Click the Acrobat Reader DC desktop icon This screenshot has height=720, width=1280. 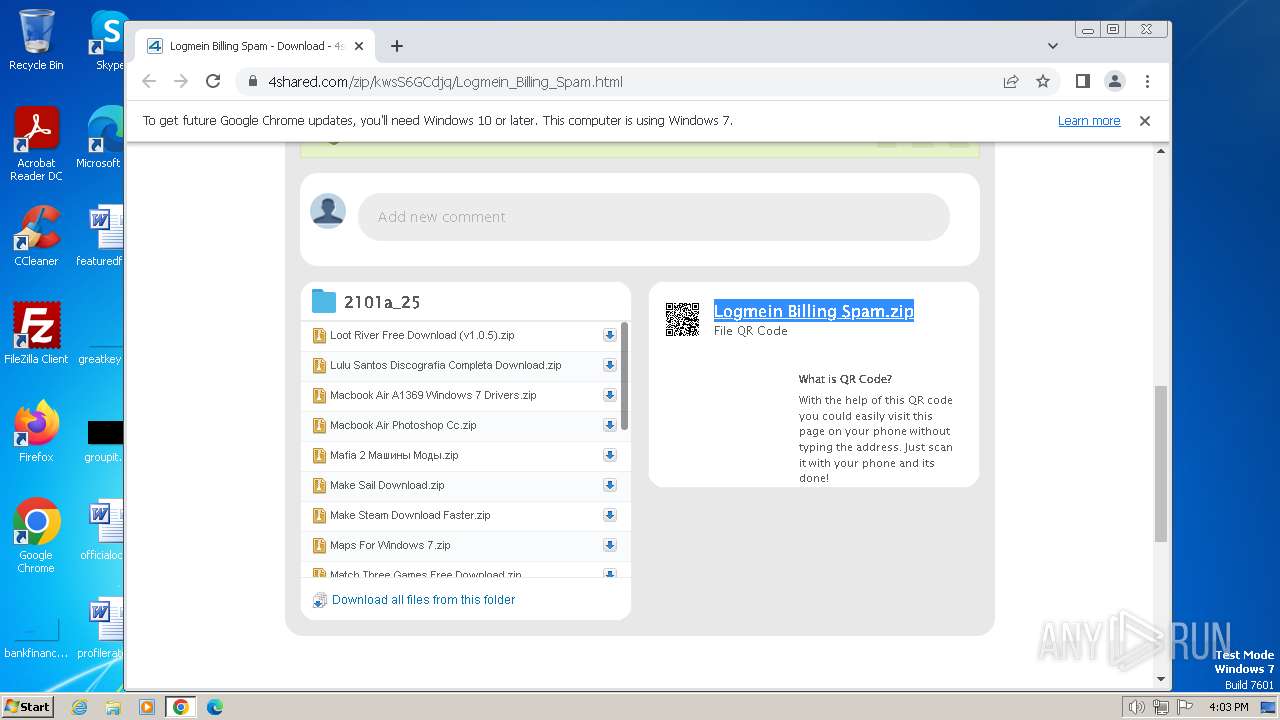36,145
